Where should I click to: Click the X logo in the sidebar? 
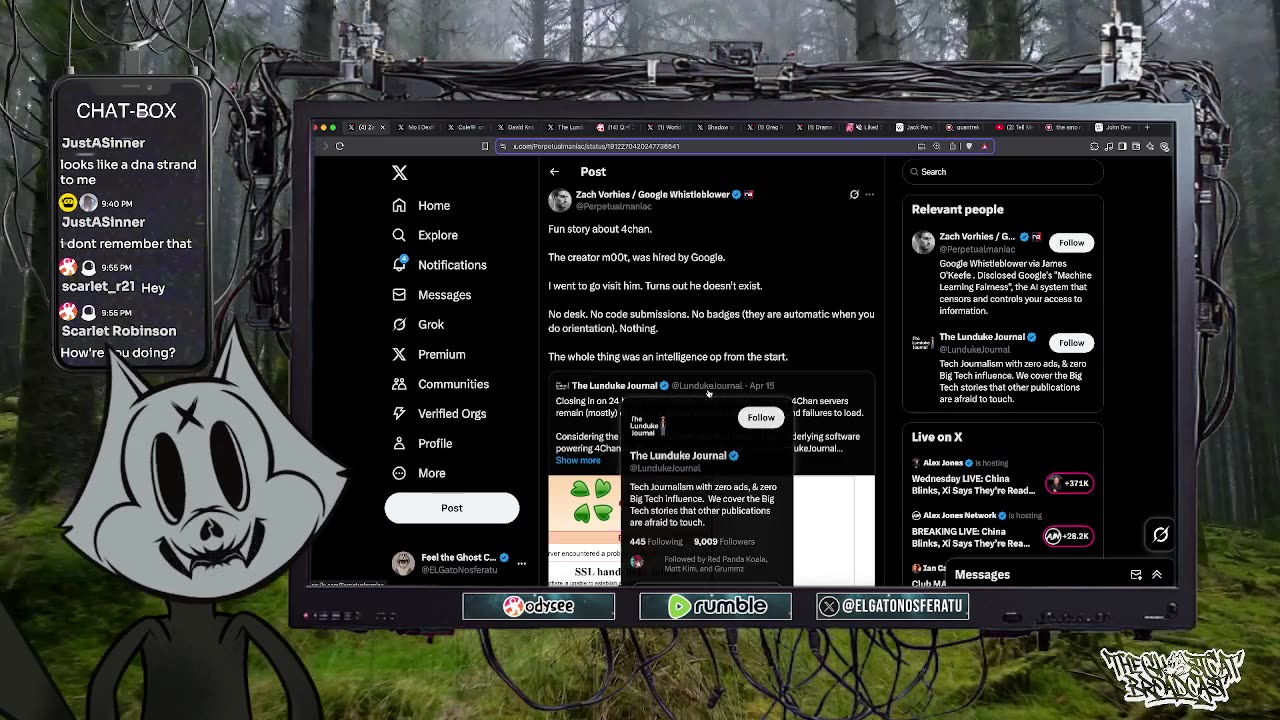click(x=399, y=173)
